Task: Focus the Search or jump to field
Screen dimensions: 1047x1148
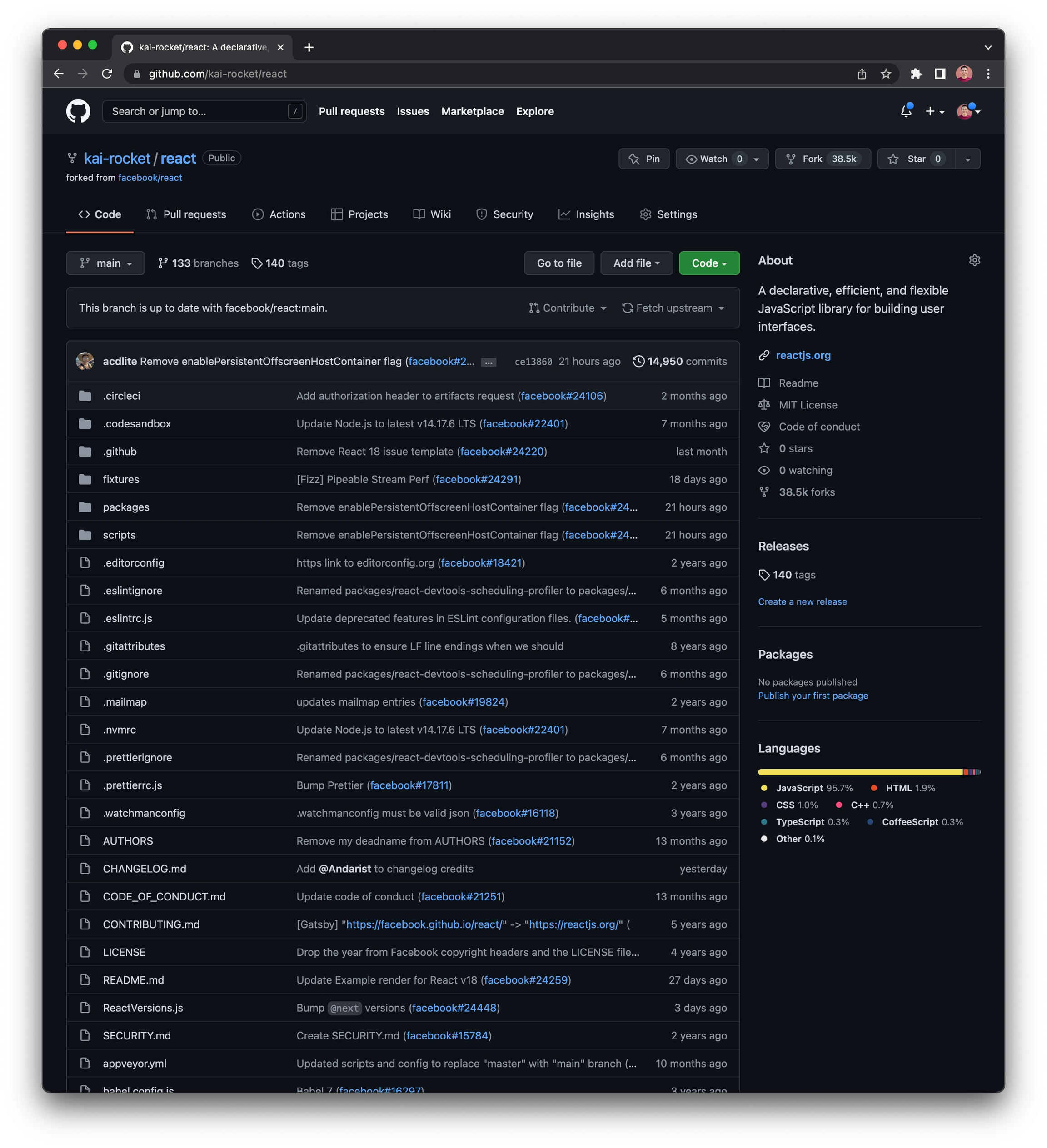Action: point(204,112)
